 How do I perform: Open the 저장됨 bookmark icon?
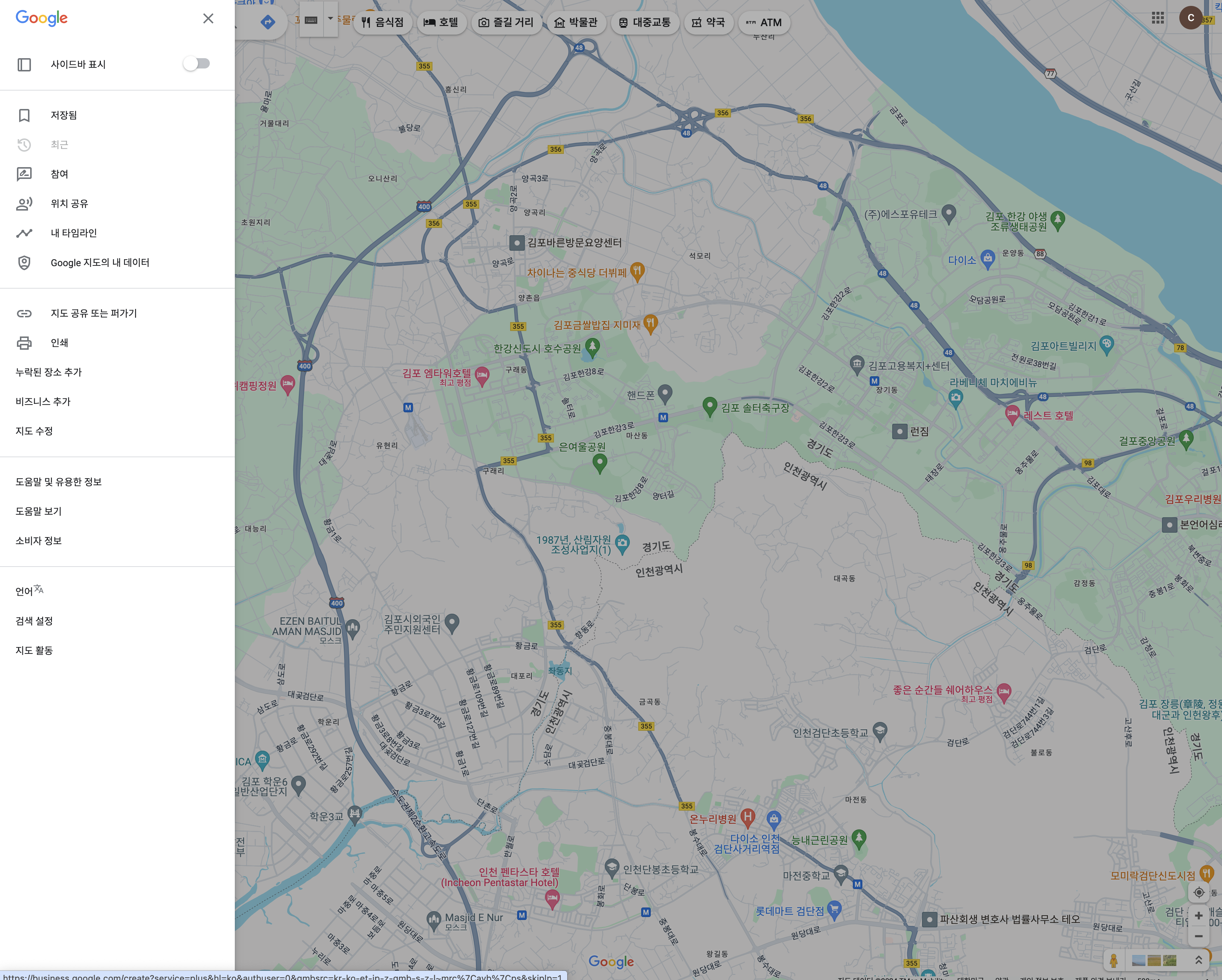[24, 115]
